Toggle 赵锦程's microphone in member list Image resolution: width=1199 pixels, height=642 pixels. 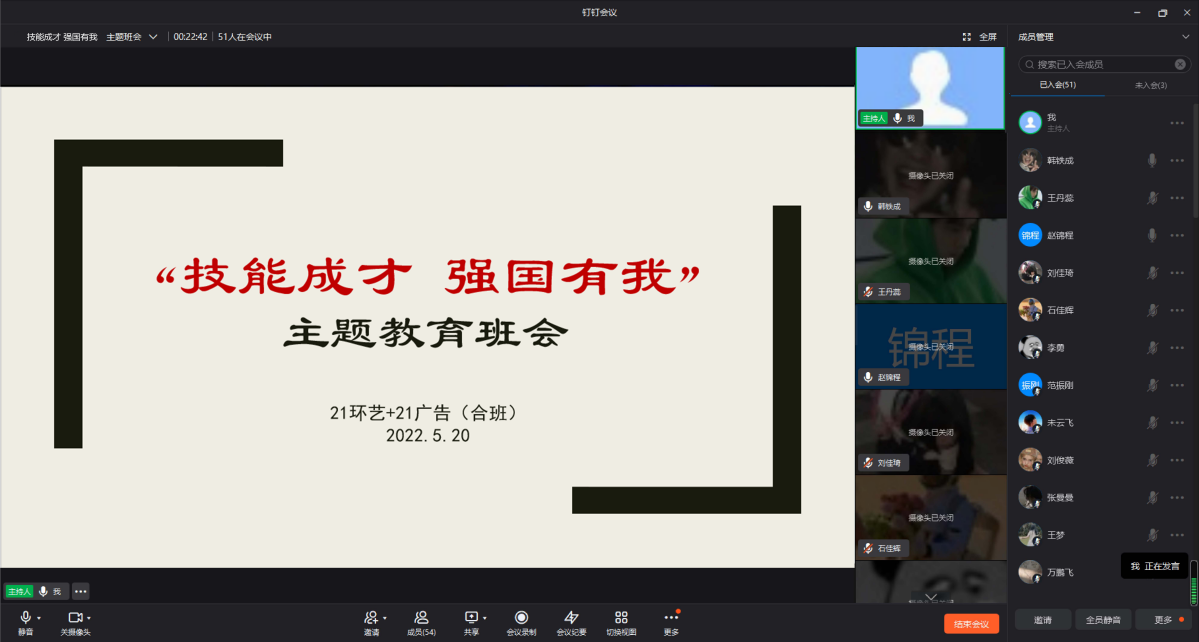(x=1152, y=235)
